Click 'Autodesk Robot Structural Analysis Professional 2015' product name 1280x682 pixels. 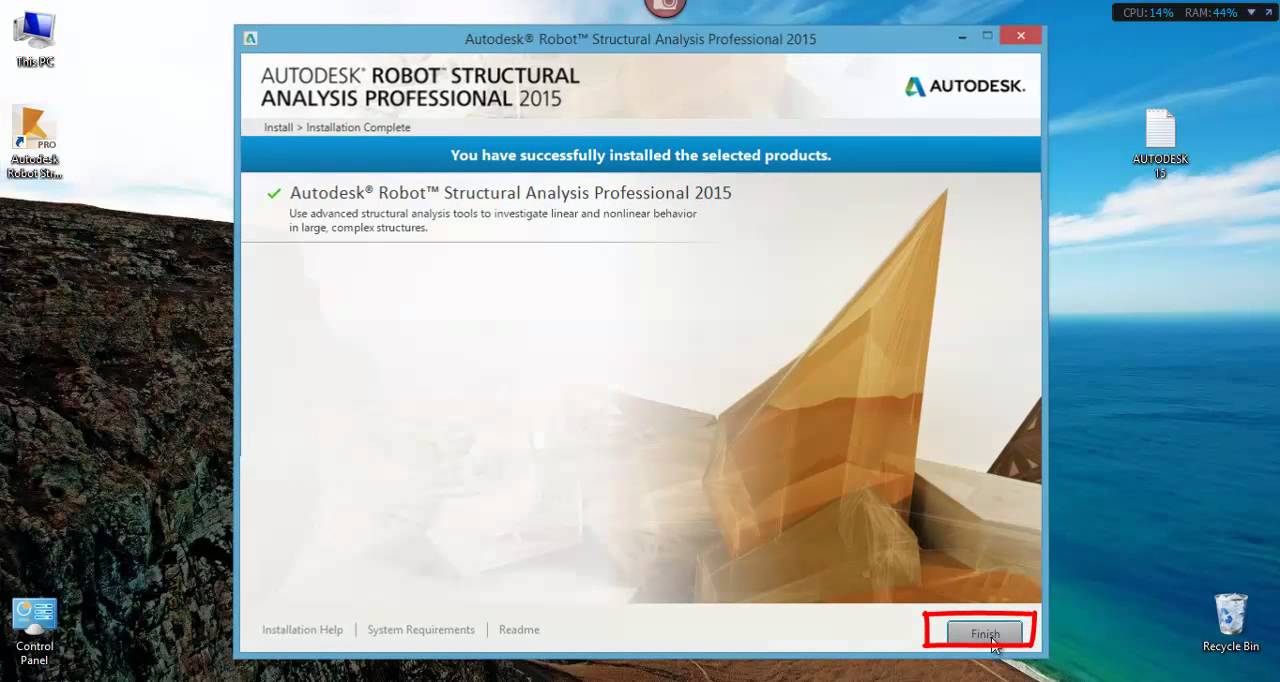[511, 193]
